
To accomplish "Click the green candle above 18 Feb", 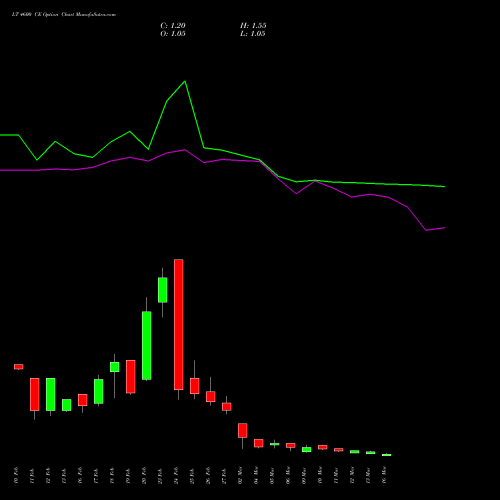I will coord(115,367).
